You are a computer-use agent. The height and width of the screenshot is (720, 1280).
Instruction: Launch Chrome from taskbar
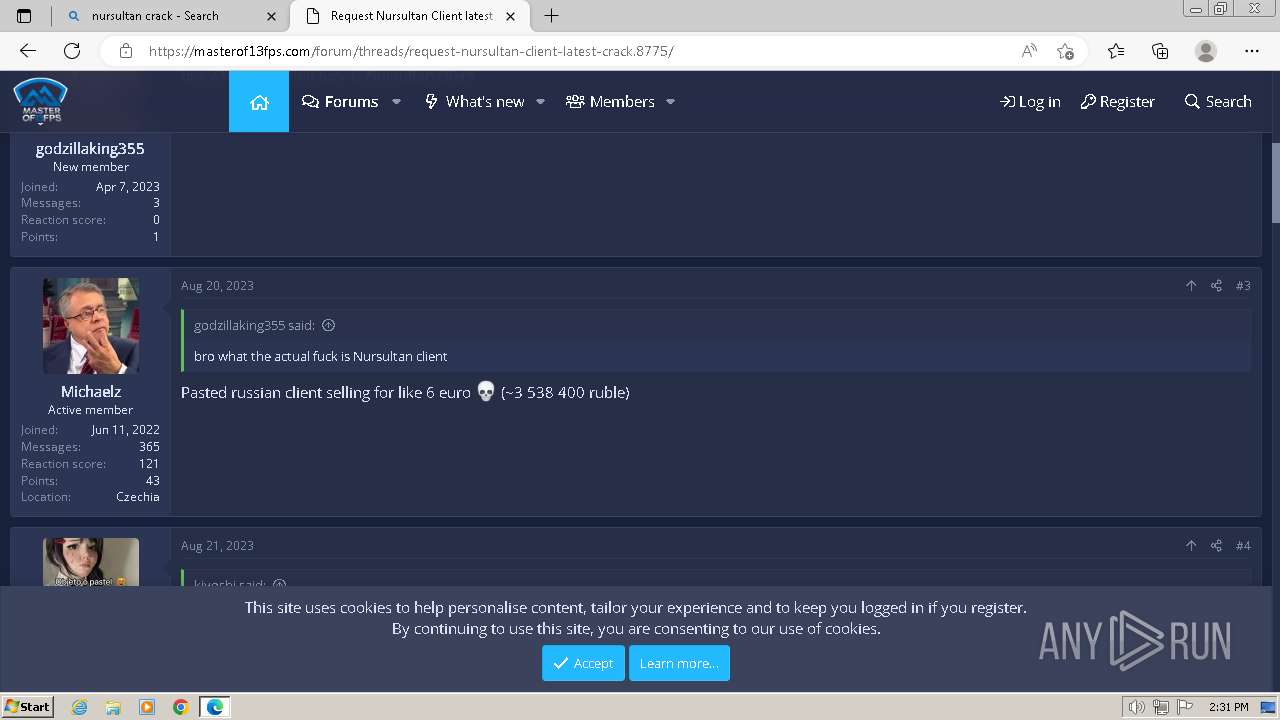(181, 707)
